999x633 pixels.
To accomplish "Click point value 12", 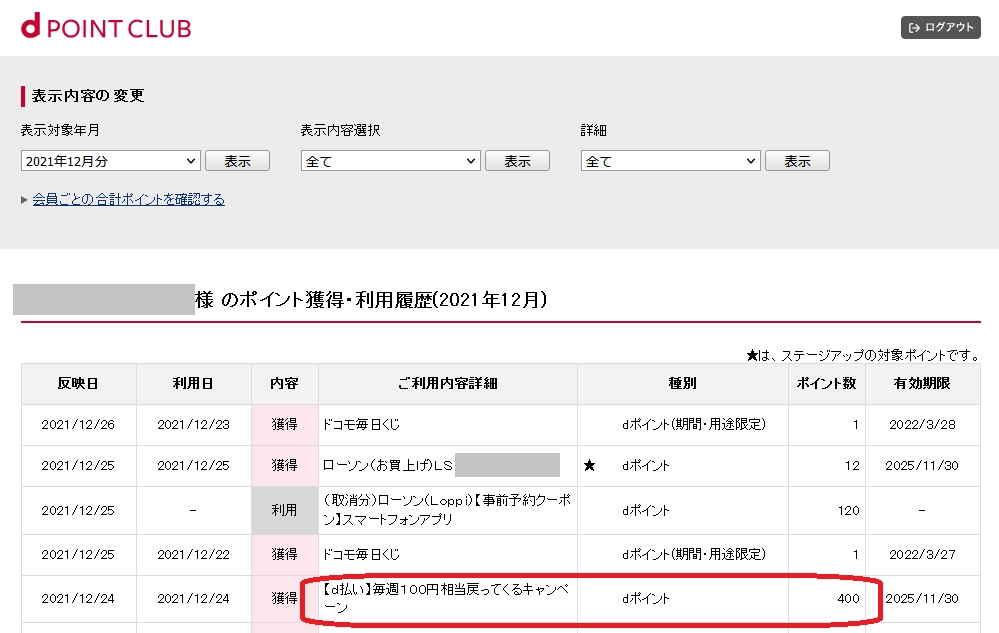I will click(x=852, y=466).
